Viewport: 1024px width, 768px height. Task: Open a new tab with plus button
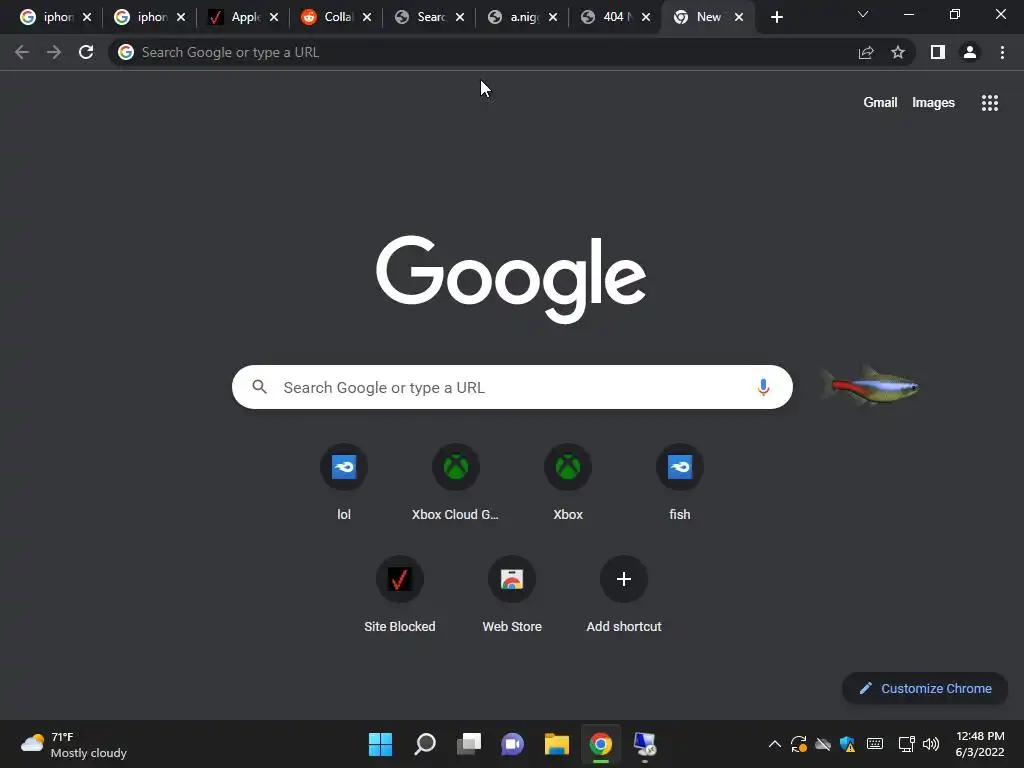776,17
